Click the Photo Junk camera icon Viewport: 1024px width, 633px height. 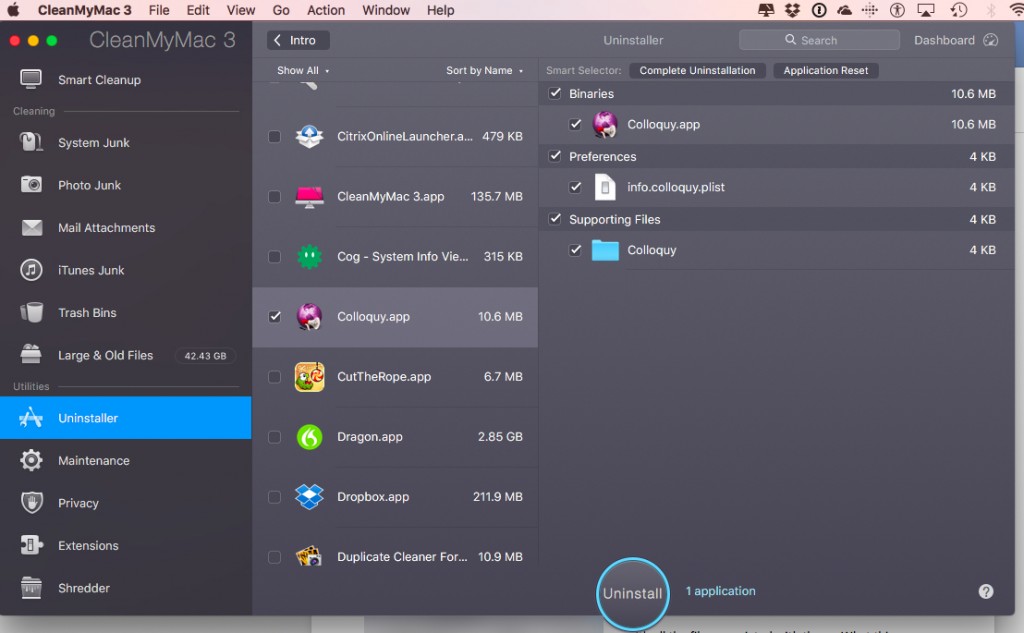pos(31,185)
